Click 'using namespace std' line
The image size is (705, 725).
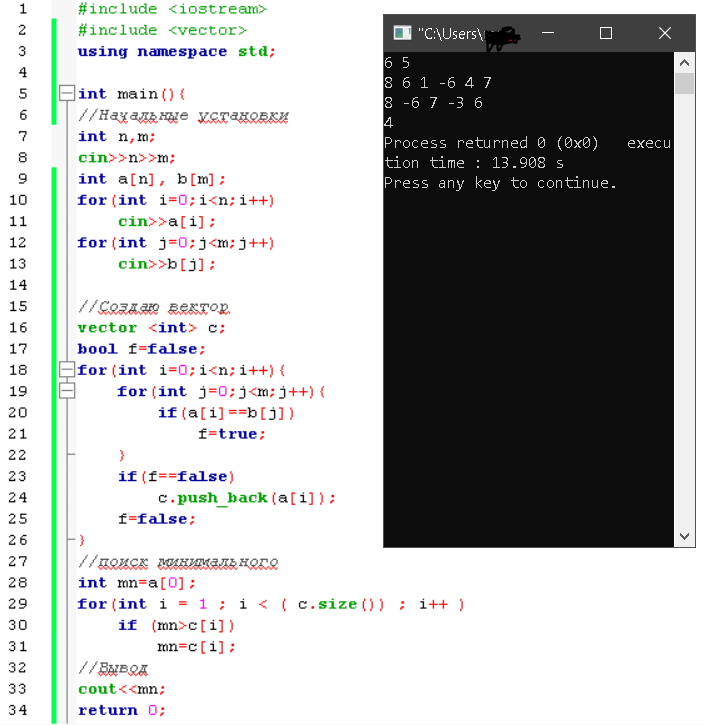tap(176, 51)
